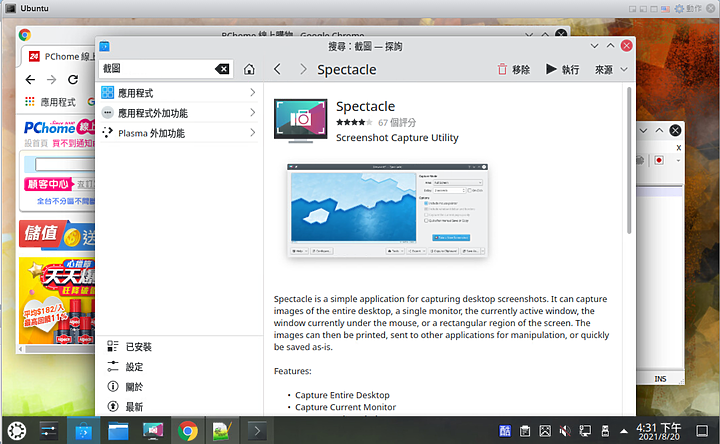Open clipboard tray icon
The width and height of the screenshot is (720, 444).
click(525, 431)
